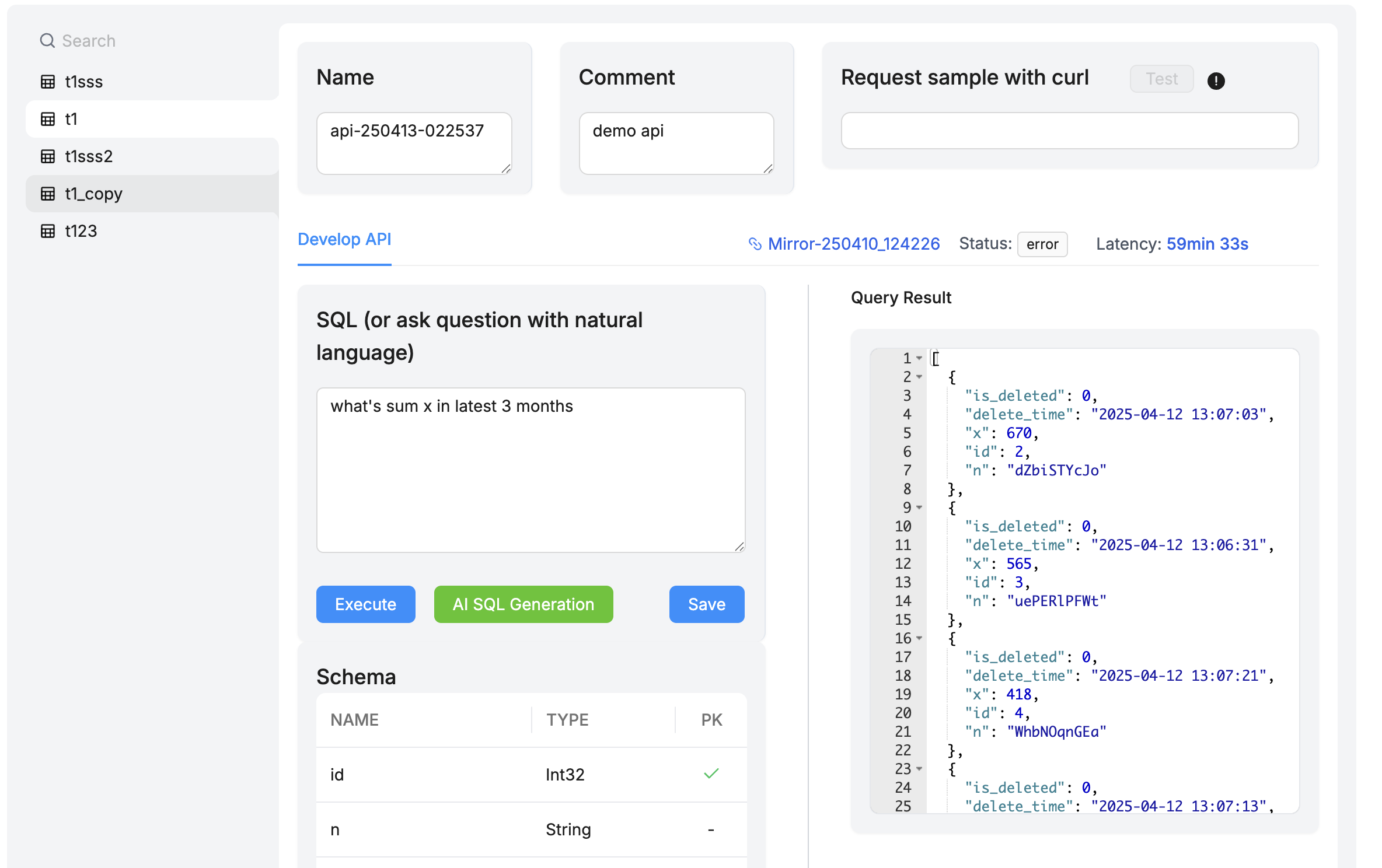This screenshot has width=1382, height=868.
Task: Click the resize handle of the Name field
Action: [x=507, y=169]
